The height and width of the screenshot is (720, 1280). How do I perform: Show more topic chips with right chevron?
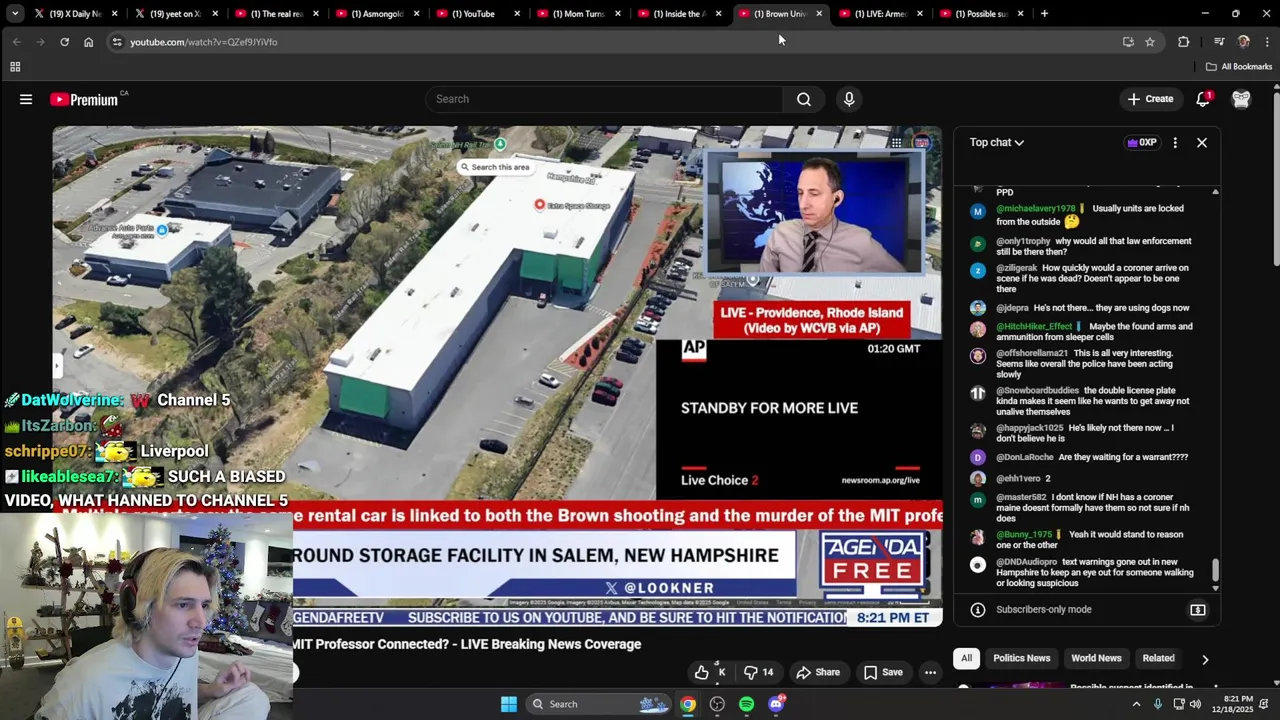[1205, 659]
